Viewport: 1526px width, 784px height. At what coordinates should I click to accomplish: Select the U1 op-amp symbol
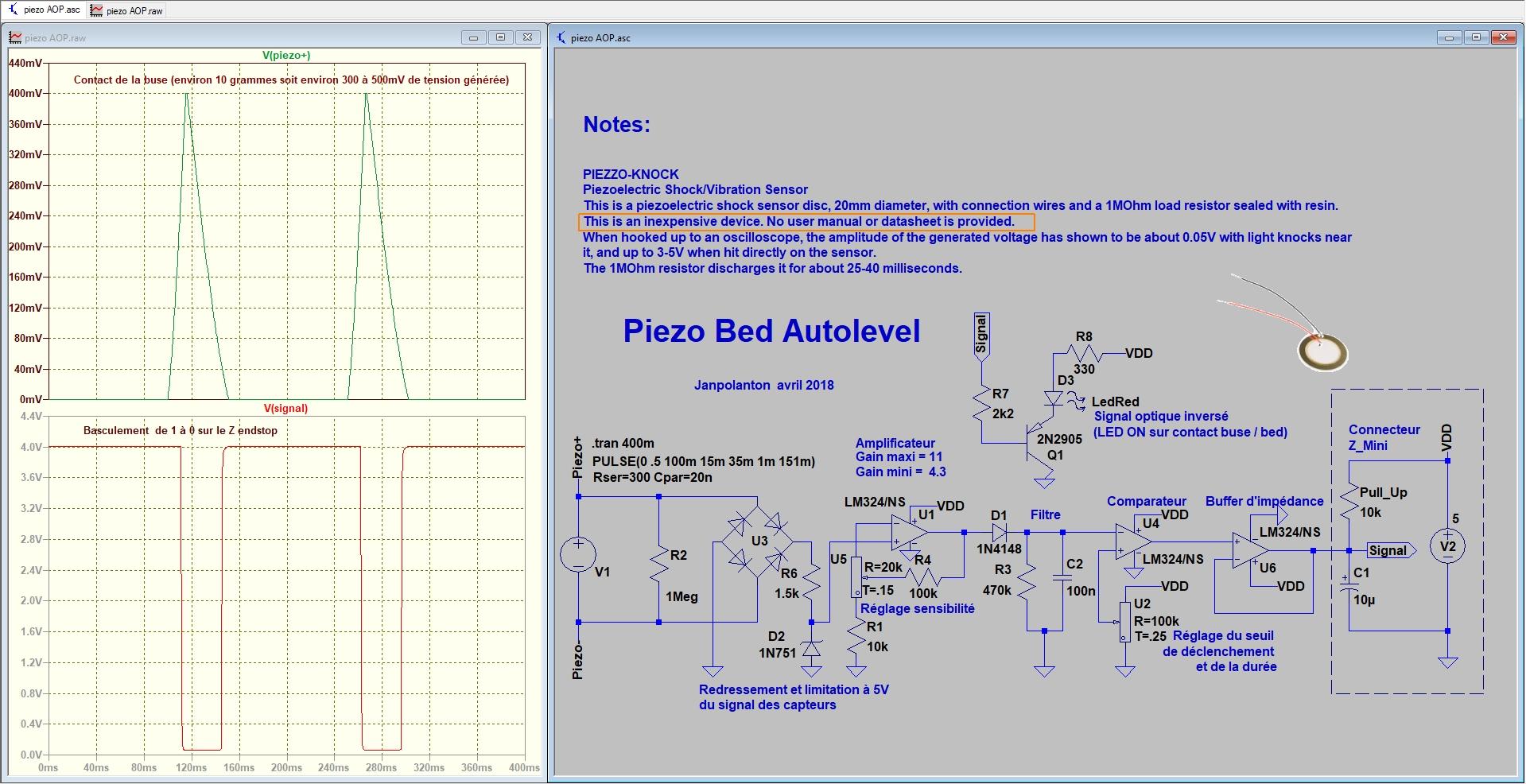908,532
